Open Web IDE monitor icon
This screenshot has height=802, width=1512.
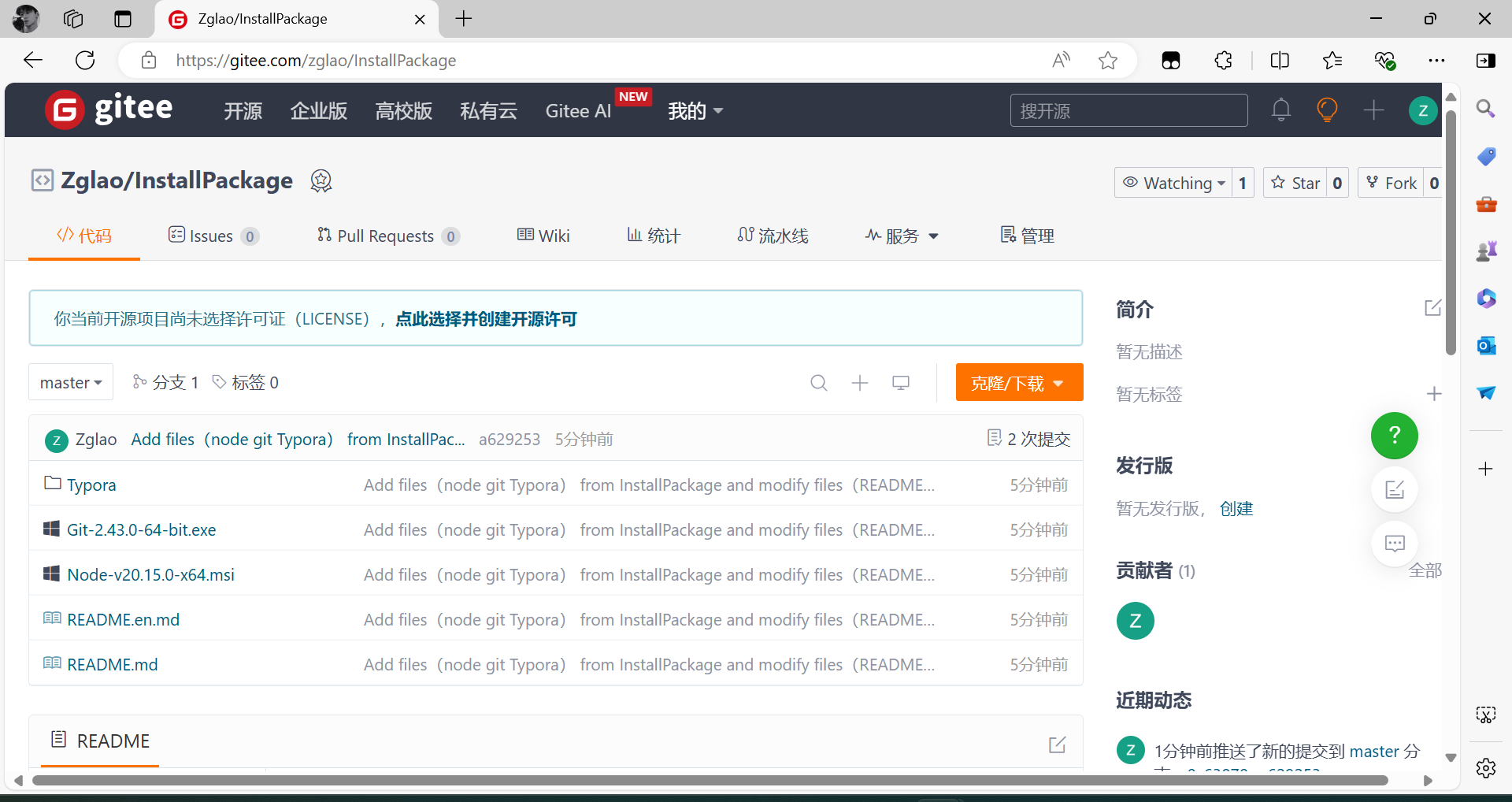[x=901, y=383]
